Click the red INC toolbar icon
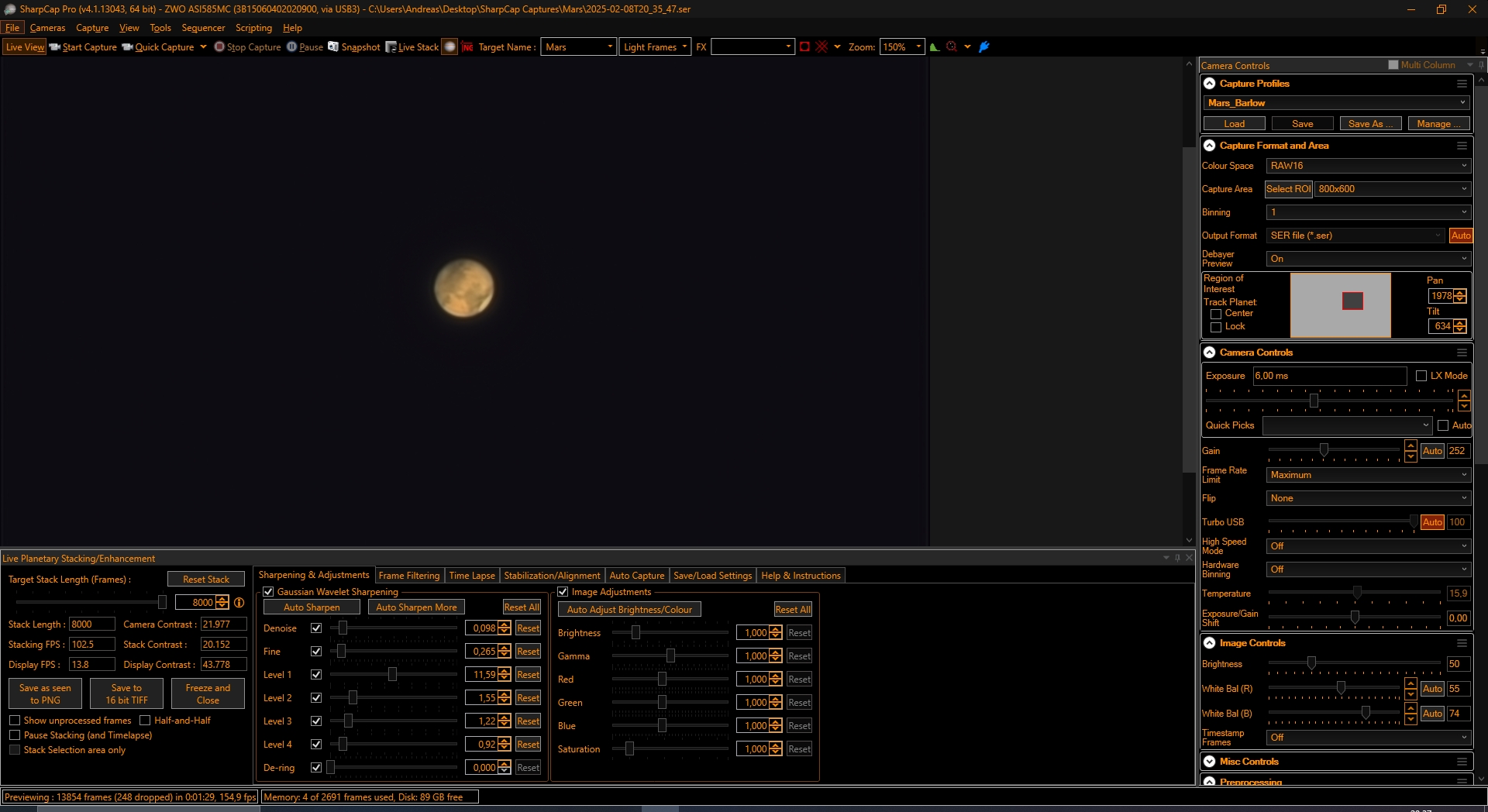Viewport: 1488px width, 812px height. pos(467,47)
